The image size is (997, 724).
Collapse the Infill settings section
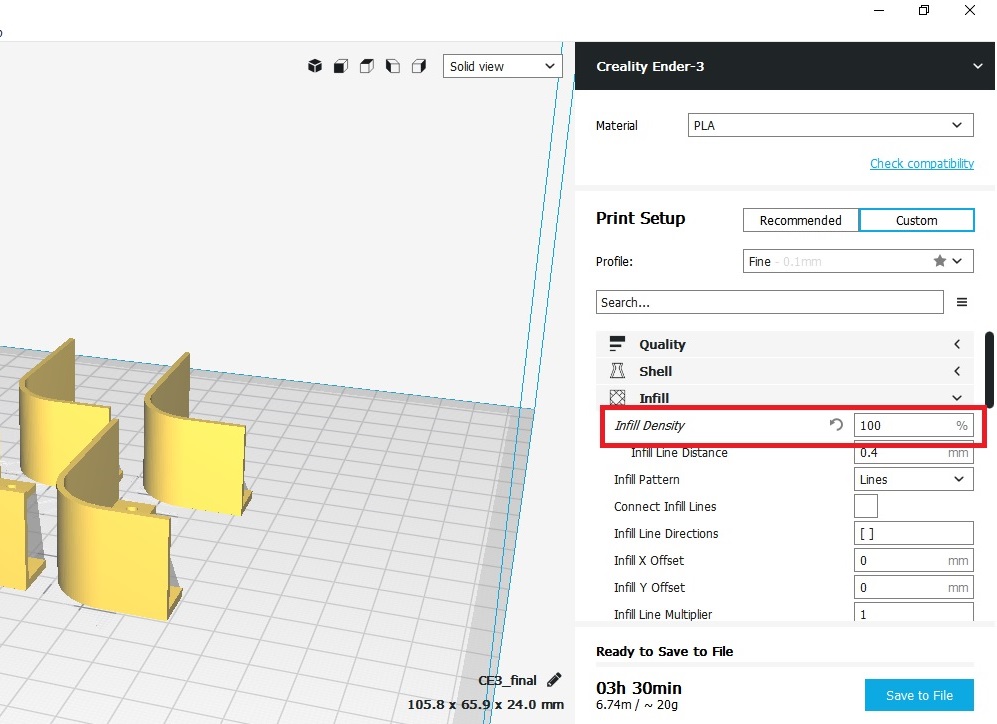tap(956, 397)
